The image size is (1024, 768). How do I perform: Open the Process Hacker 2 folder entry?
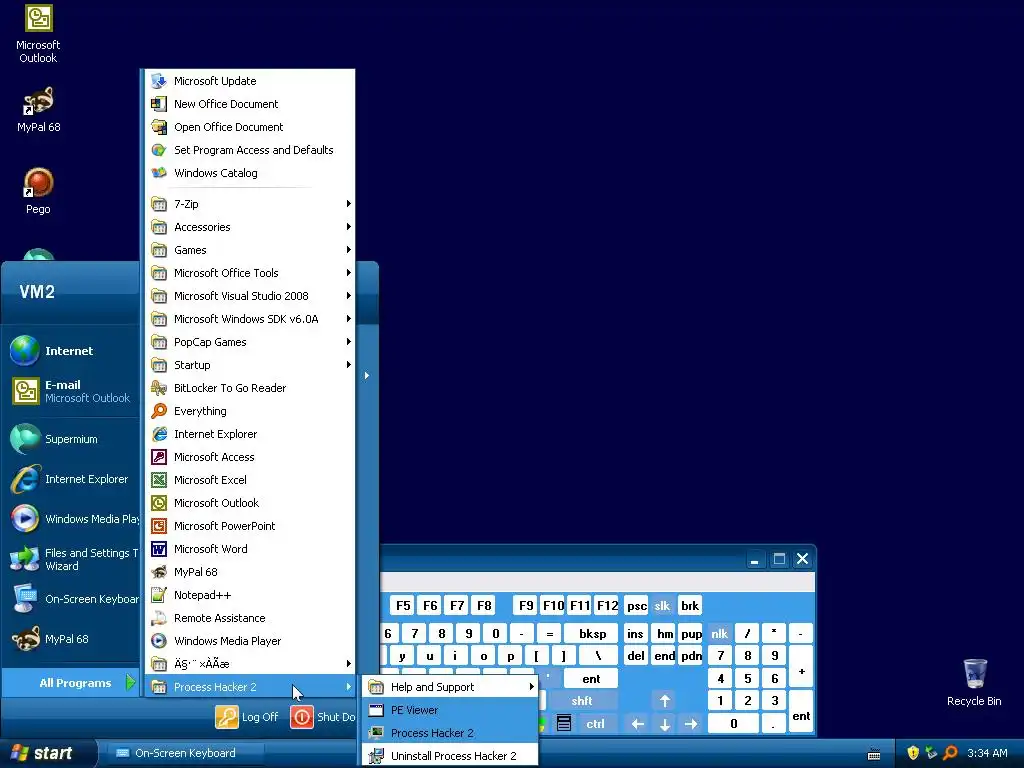point(249,687)
